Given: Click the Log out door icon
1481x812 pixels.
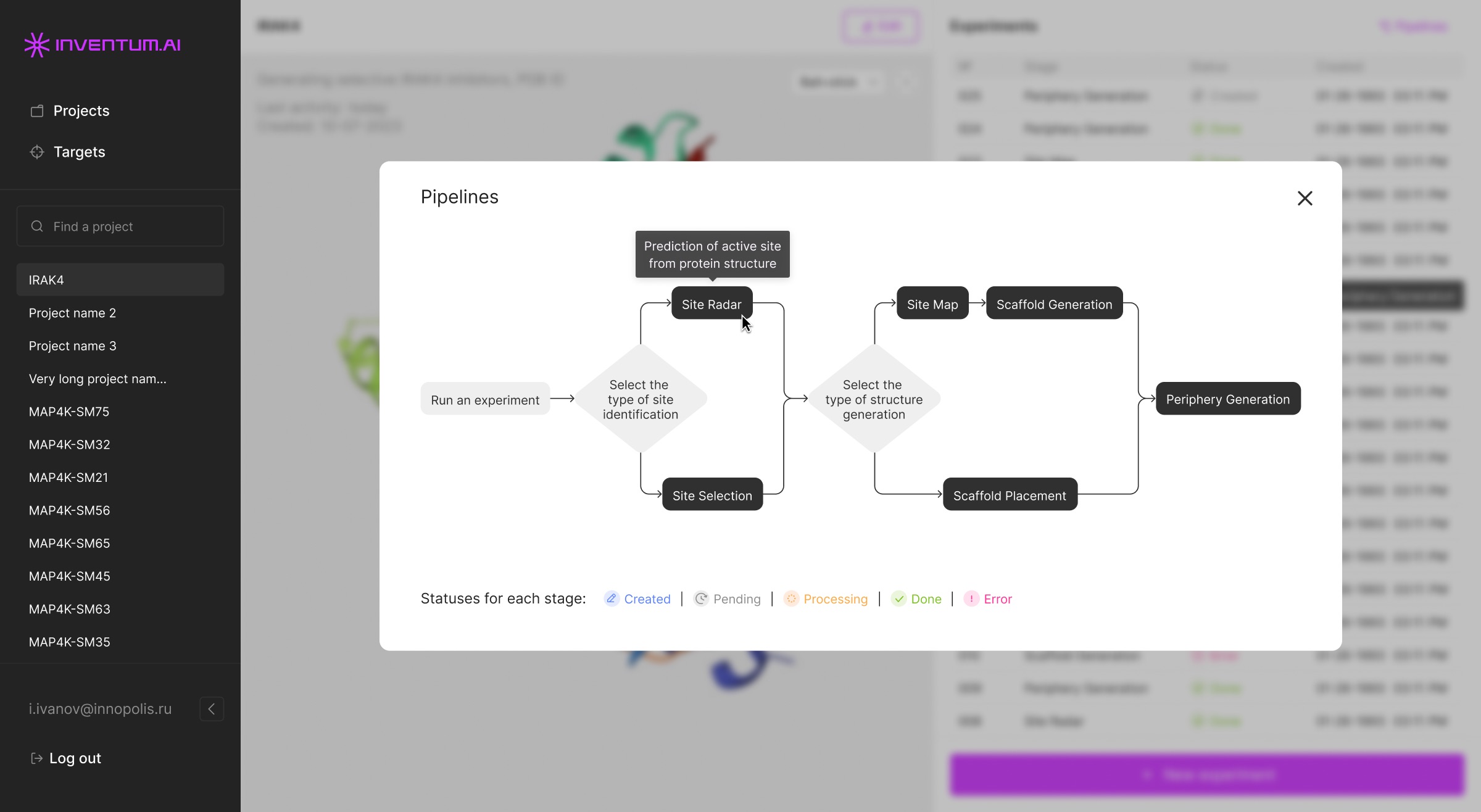Looking at the screenshot, I should tap(36, 758).
